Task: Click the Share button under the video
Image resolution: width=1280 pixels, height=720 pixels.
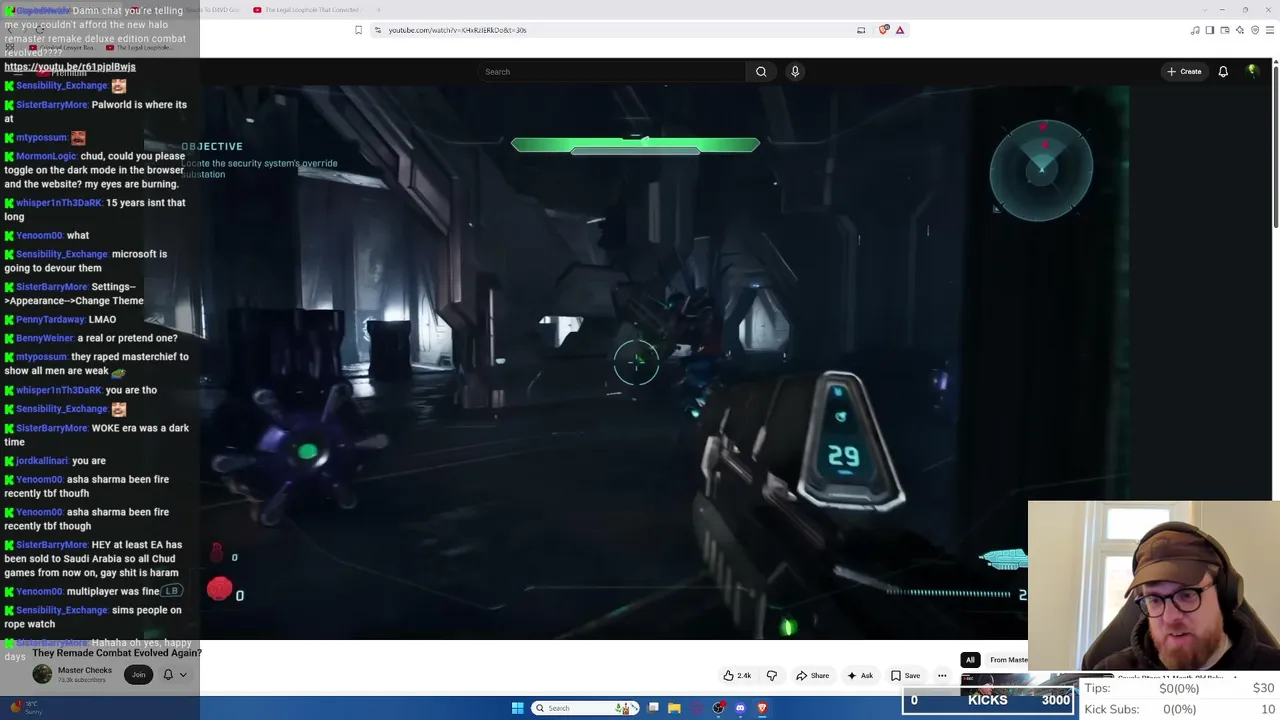Action: (812, 676)
